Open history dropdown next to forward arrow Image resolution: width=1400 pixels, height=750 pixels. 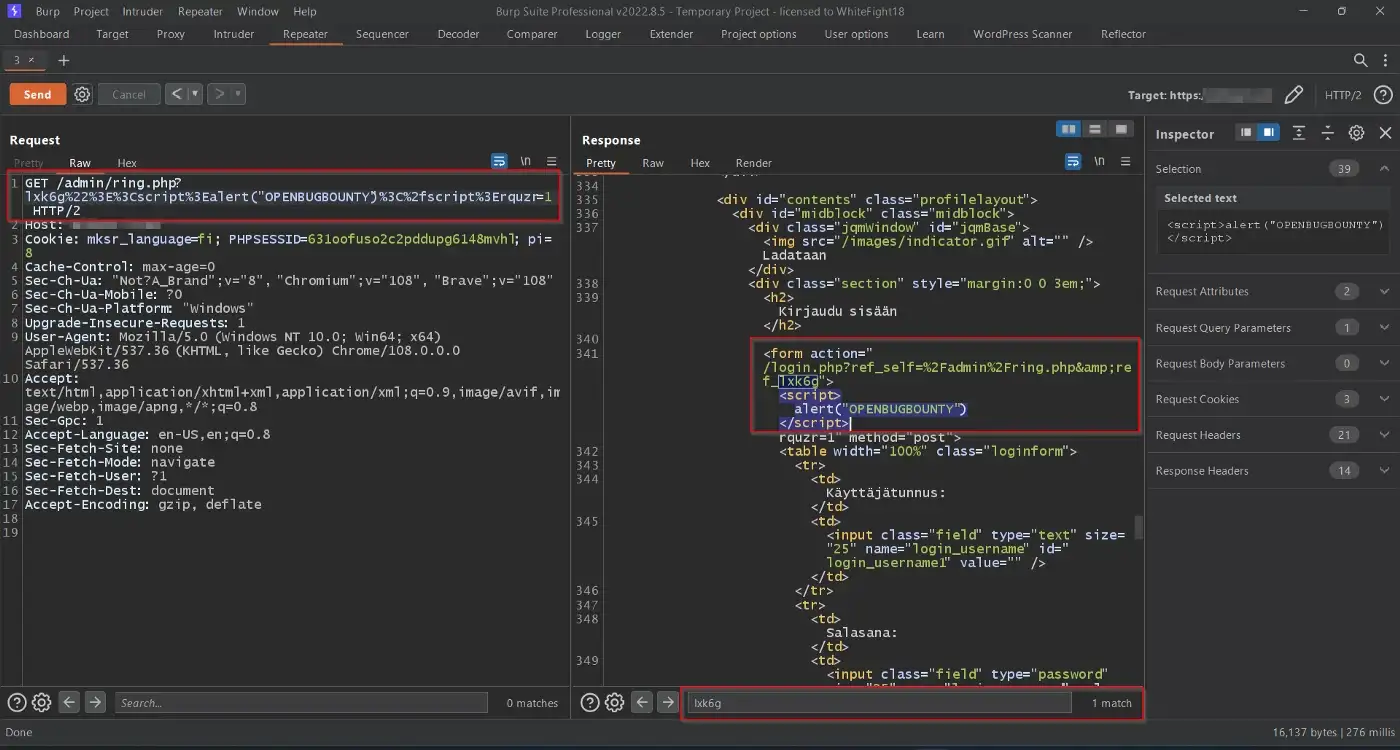pos(239,94)
